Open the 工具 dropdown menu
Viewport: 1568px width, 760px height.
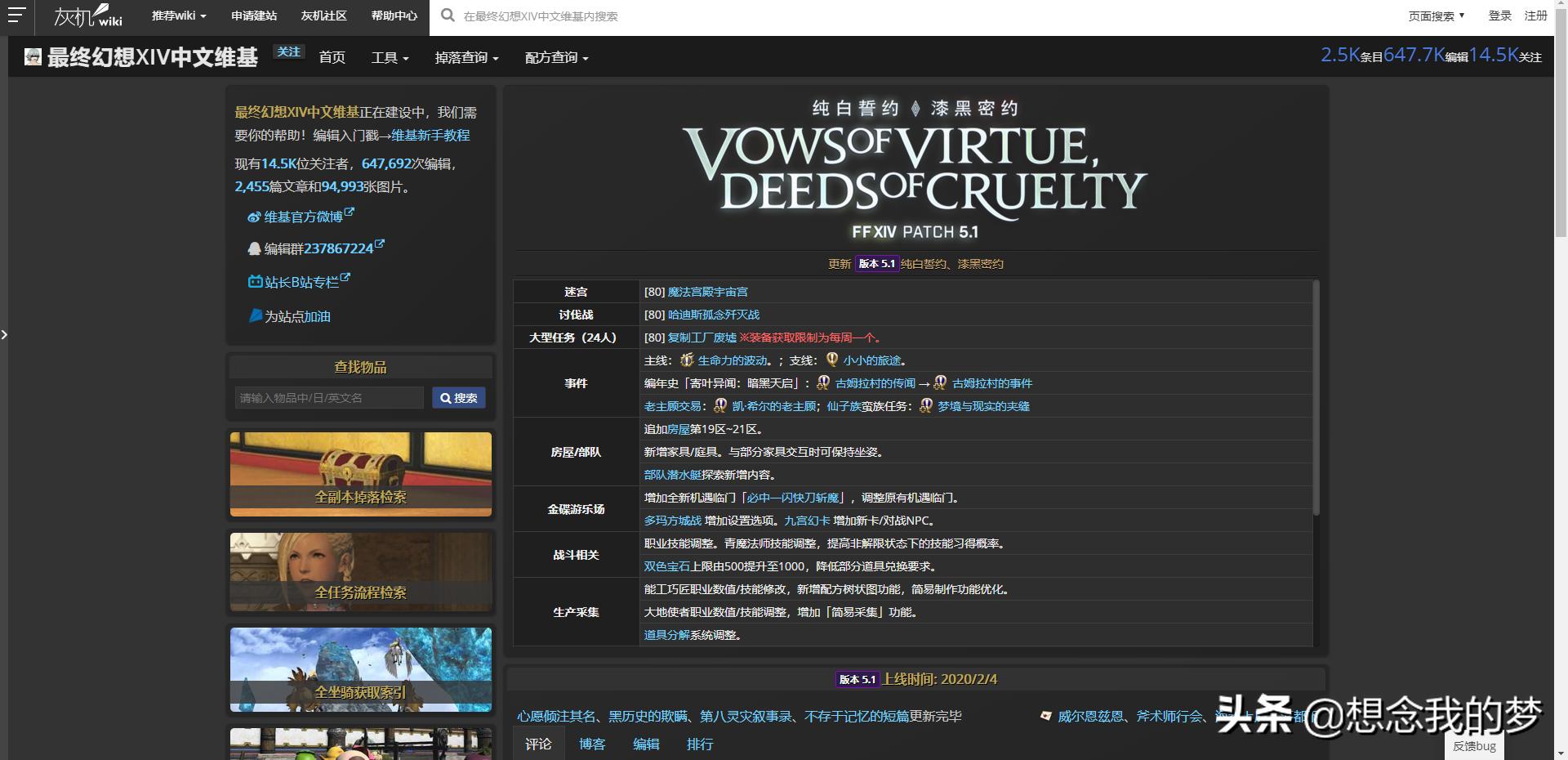[x=390, y=57]
